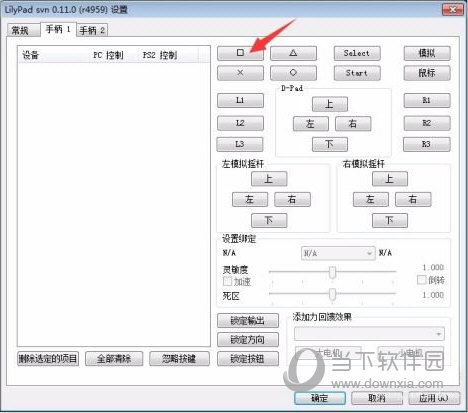Bind D-Pad 左 (left) button

[311, 124]
